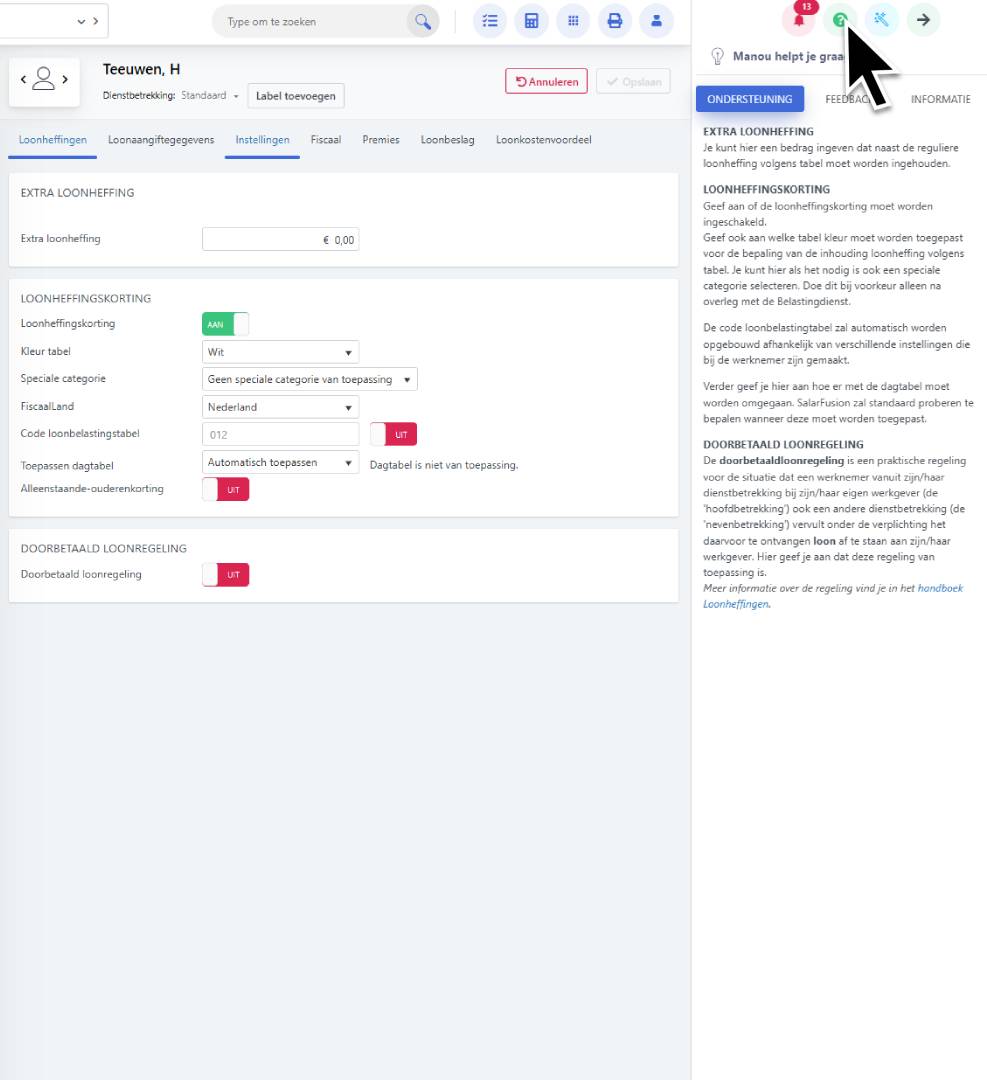Switch to Loonheffingen tab
The width and height of the screenshot is (987, 1080).
(x=52, y=140)
